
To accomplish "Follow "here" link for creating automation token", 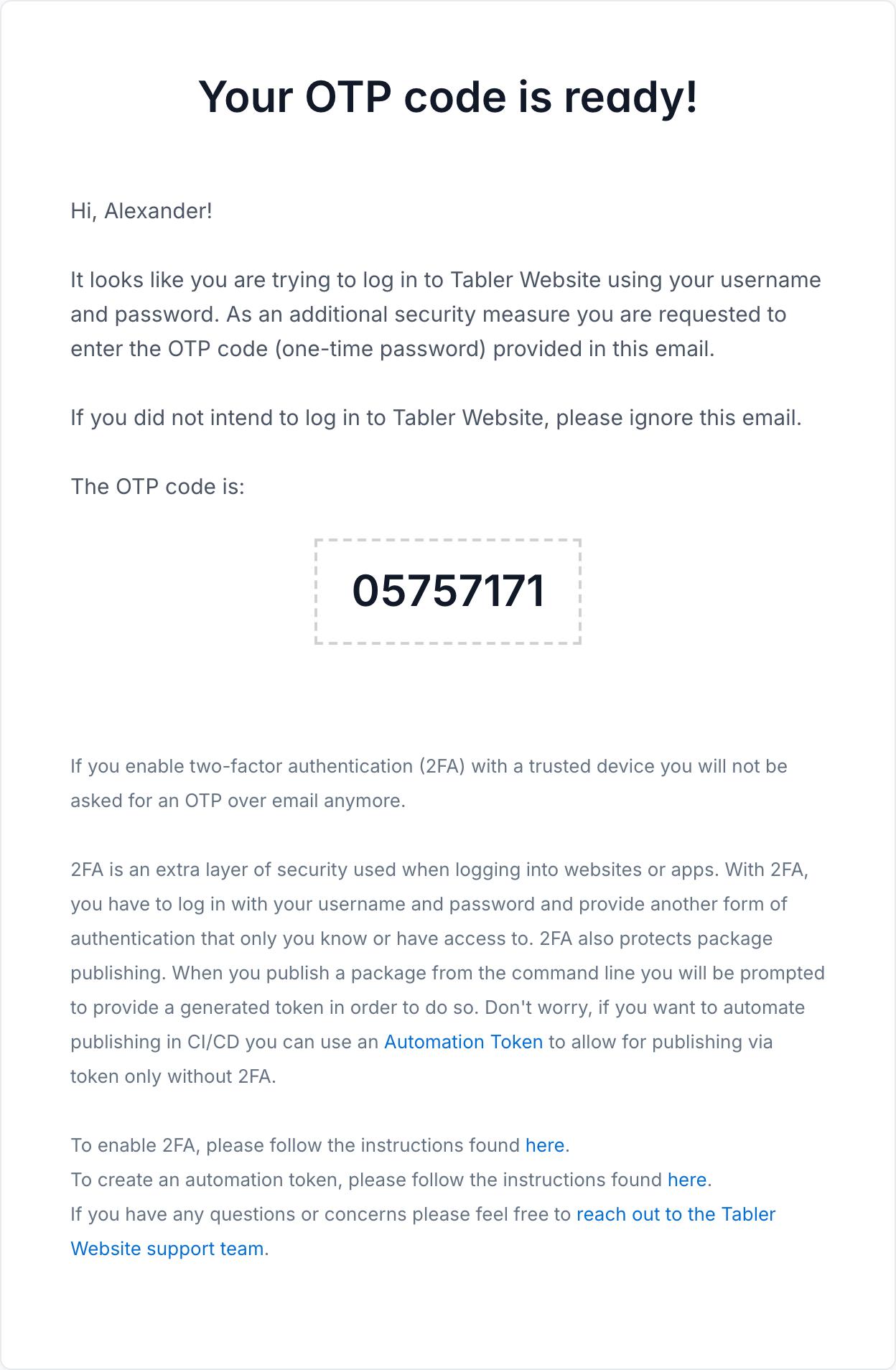I will [686, 1180].
